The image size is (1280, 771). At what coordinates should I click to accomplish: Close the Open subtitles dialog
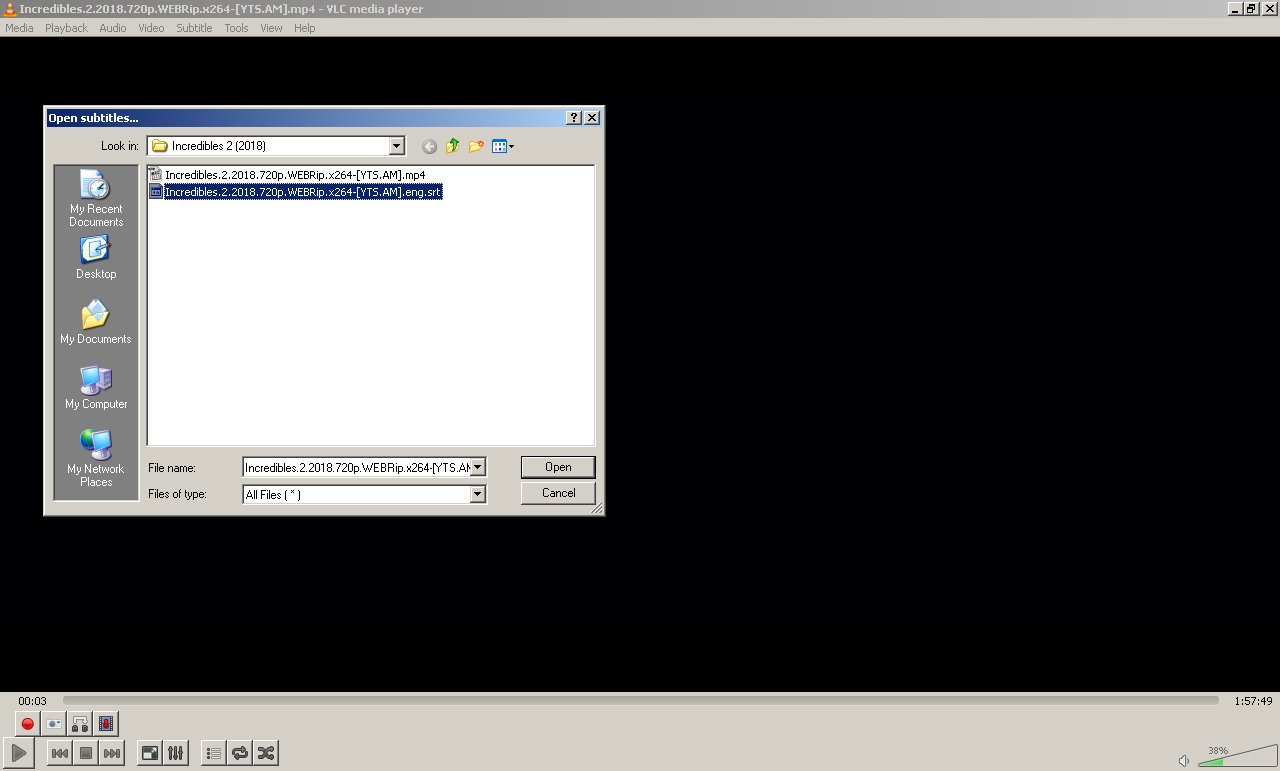click(x=592, y=118)
